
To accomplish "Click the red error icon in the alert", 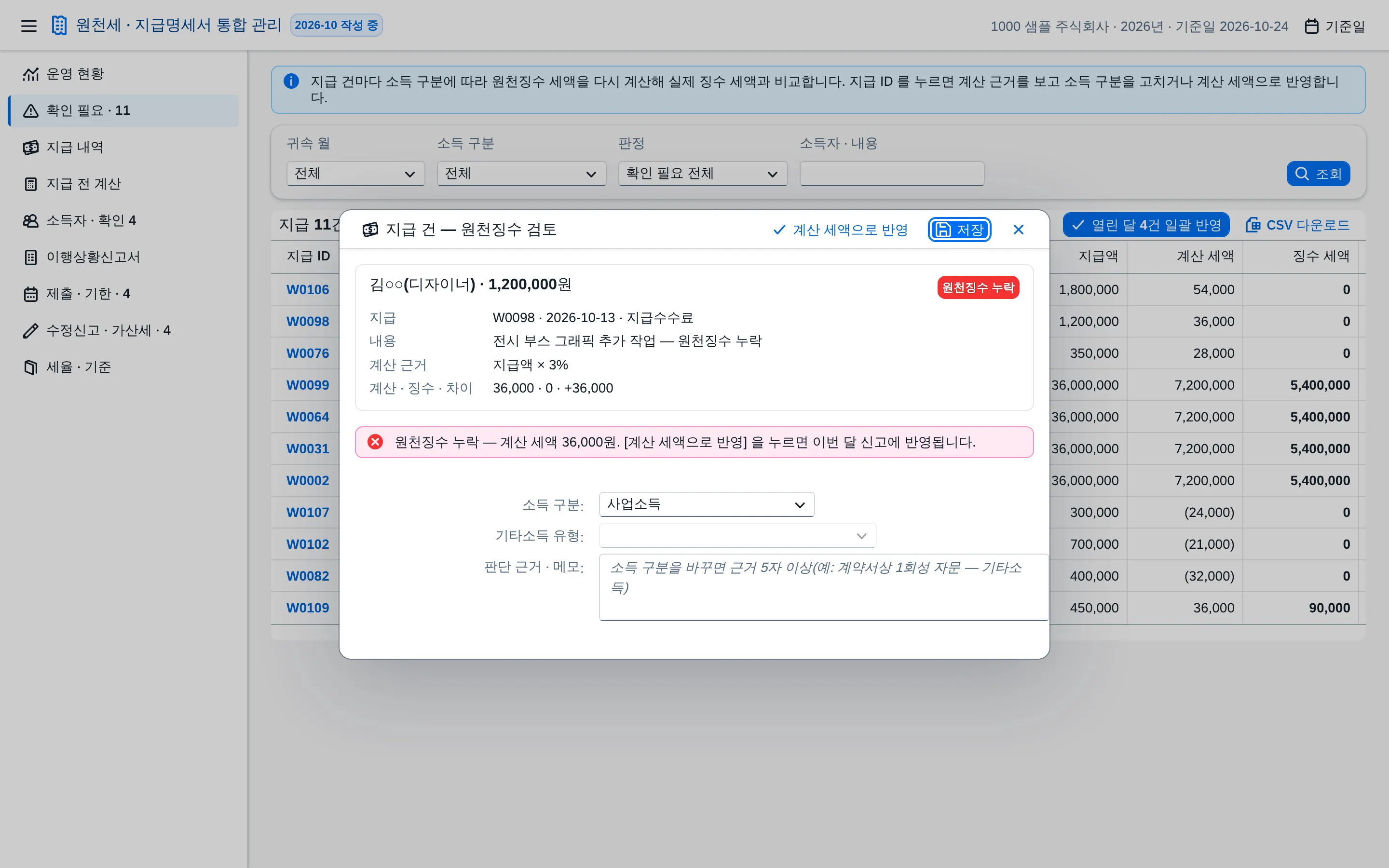I will 375,442.
